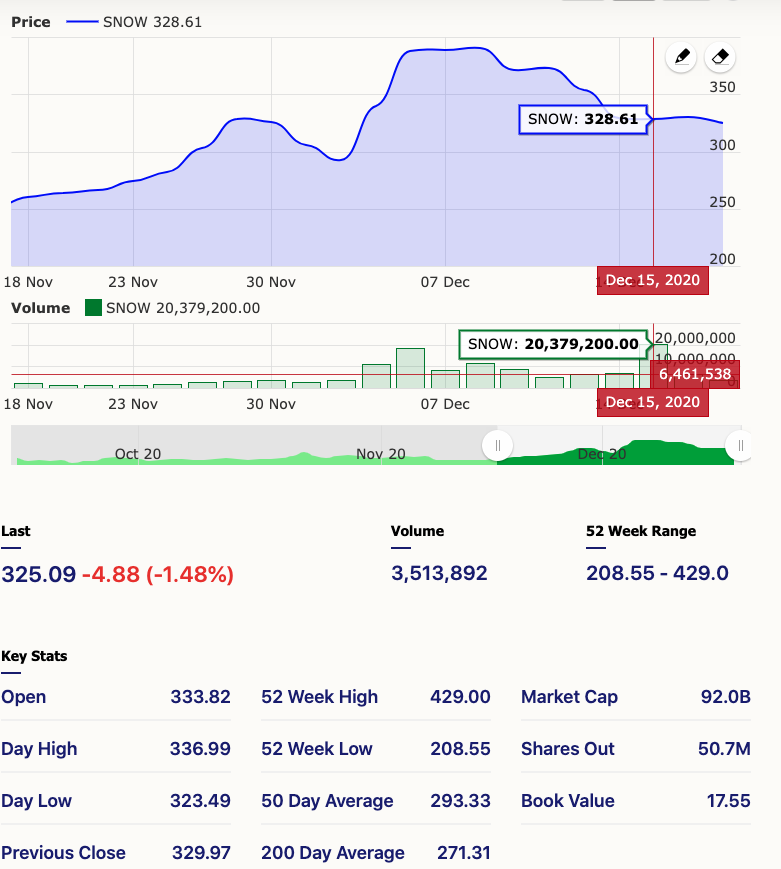Select the eraser tool on chart
This screenshot has width=781, height=869.
[x=719, y=57]
